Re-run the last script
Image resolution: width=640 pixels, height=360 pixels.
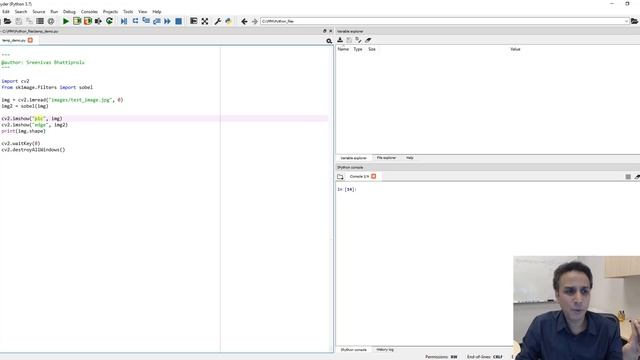[x=109, y=21]
